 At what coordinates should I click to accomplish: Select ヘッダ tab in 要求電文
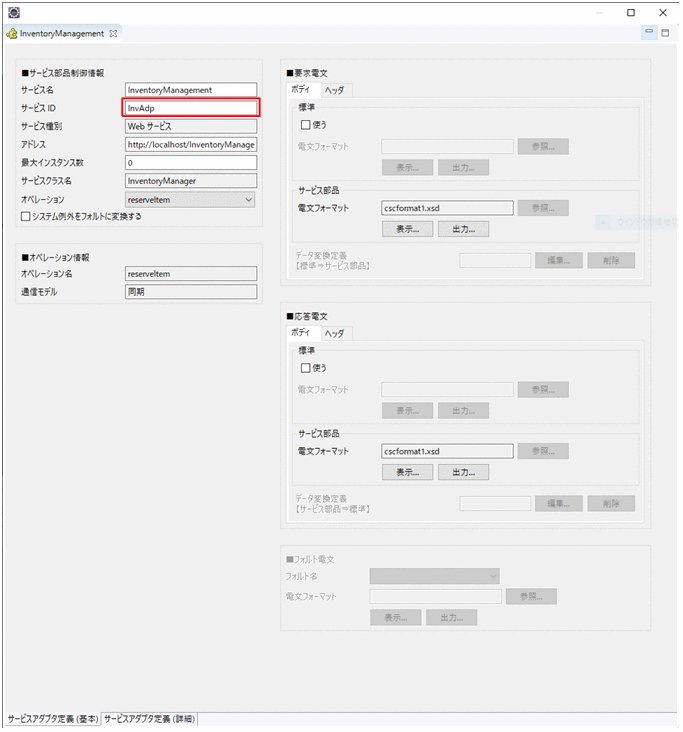tap(335, 90)
